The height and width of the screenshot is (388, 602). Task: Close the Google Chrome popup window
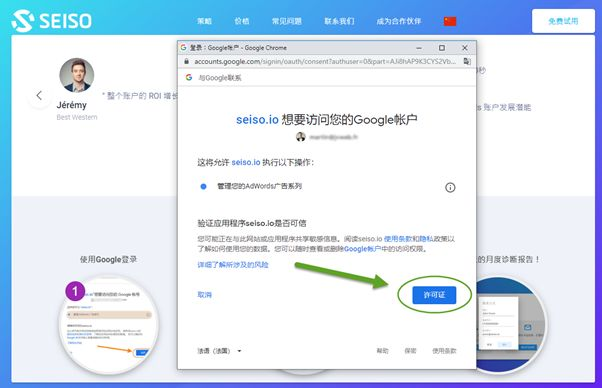(465, 48)
